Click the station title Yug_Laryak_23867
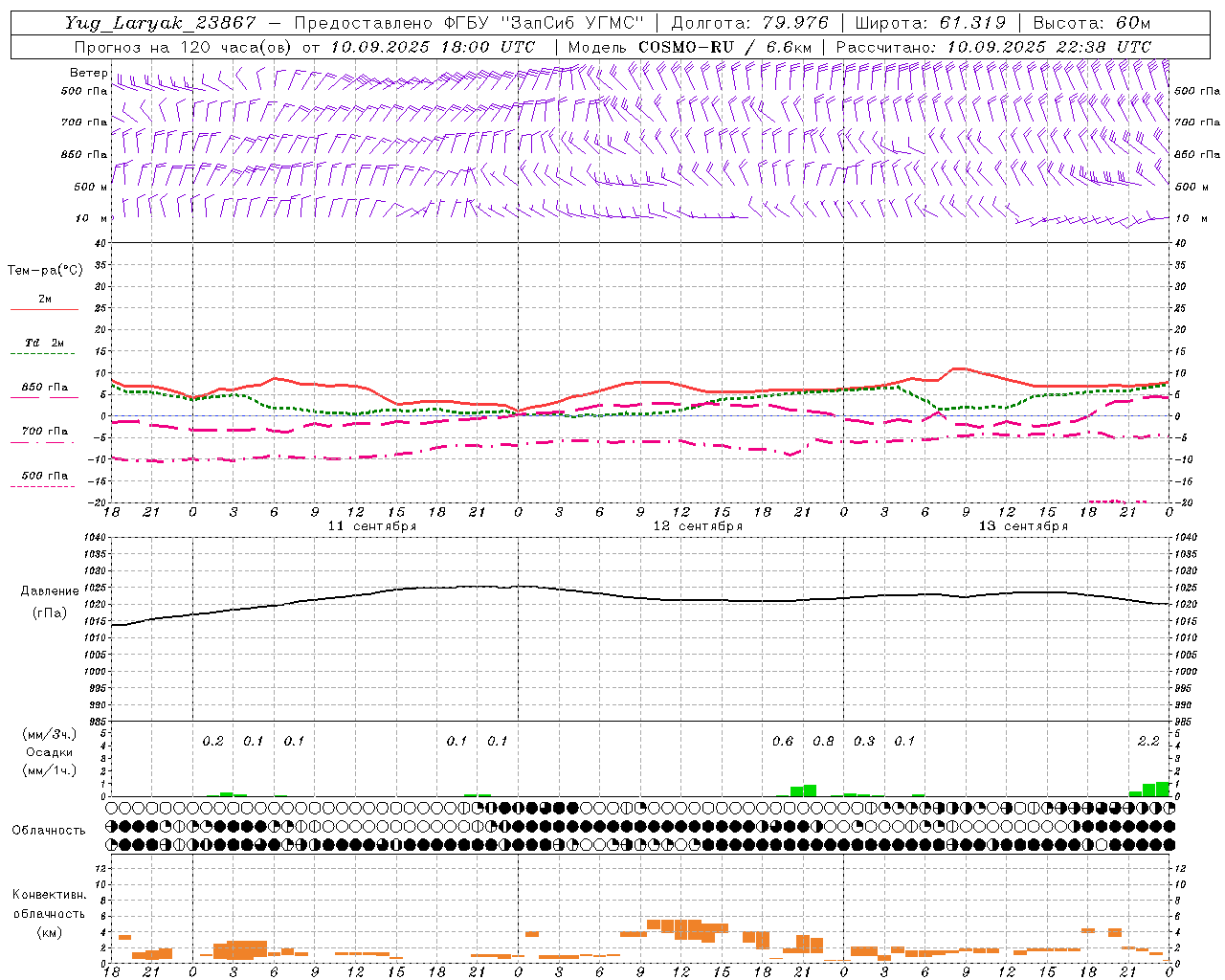 (x=160, y=23)
